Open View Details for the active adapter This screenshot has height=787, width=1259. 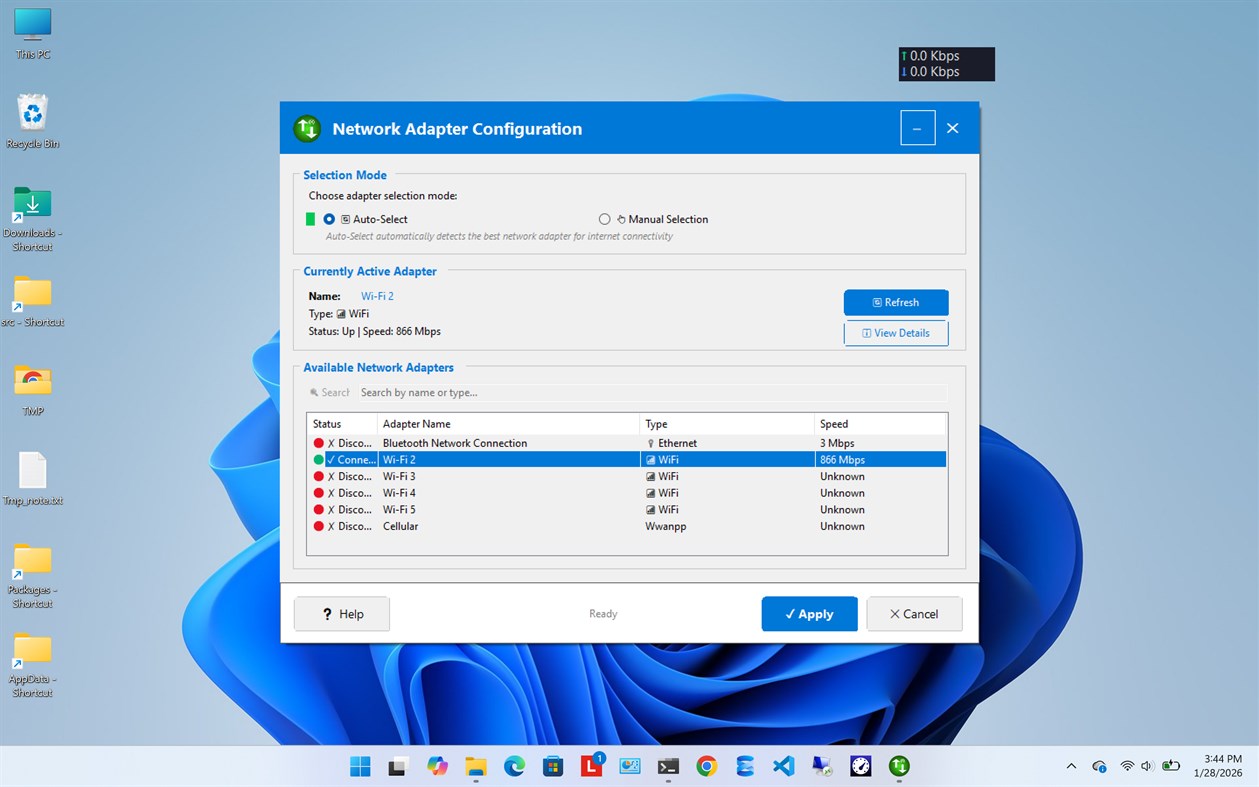pyautogui.click(x=895, y=333)
